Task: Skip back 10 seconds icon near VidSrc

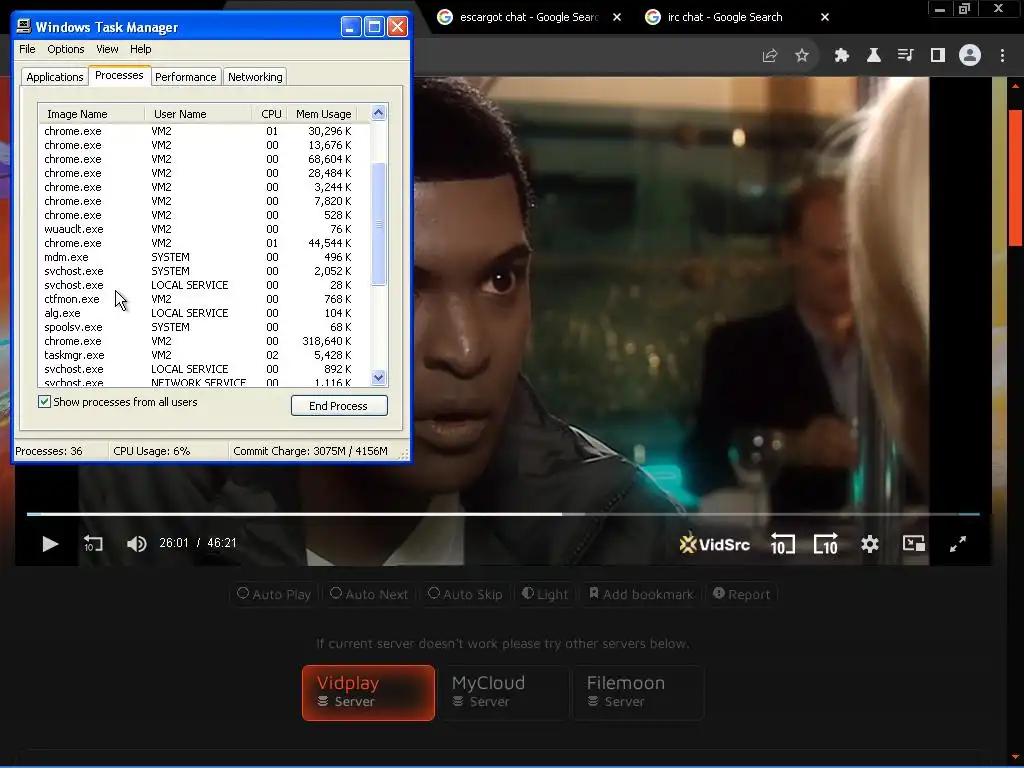Action: (782, 543)
